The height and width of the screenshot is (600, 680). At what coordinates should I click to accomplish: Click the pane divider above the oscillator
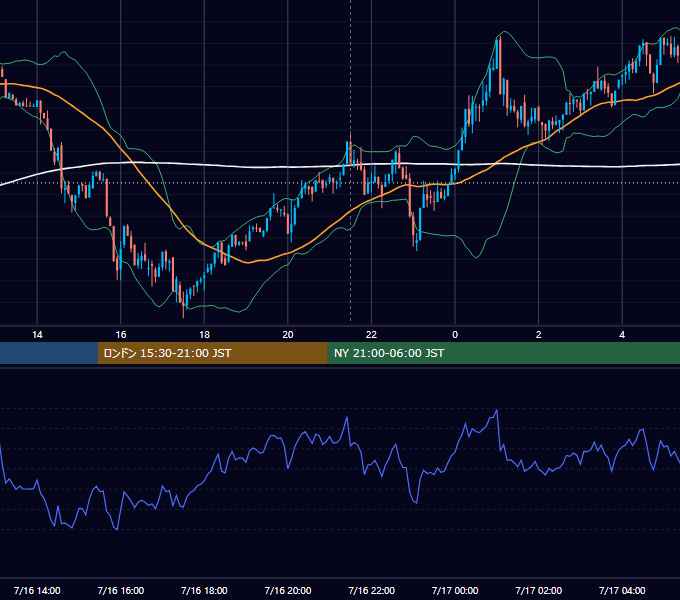(340, 367)
